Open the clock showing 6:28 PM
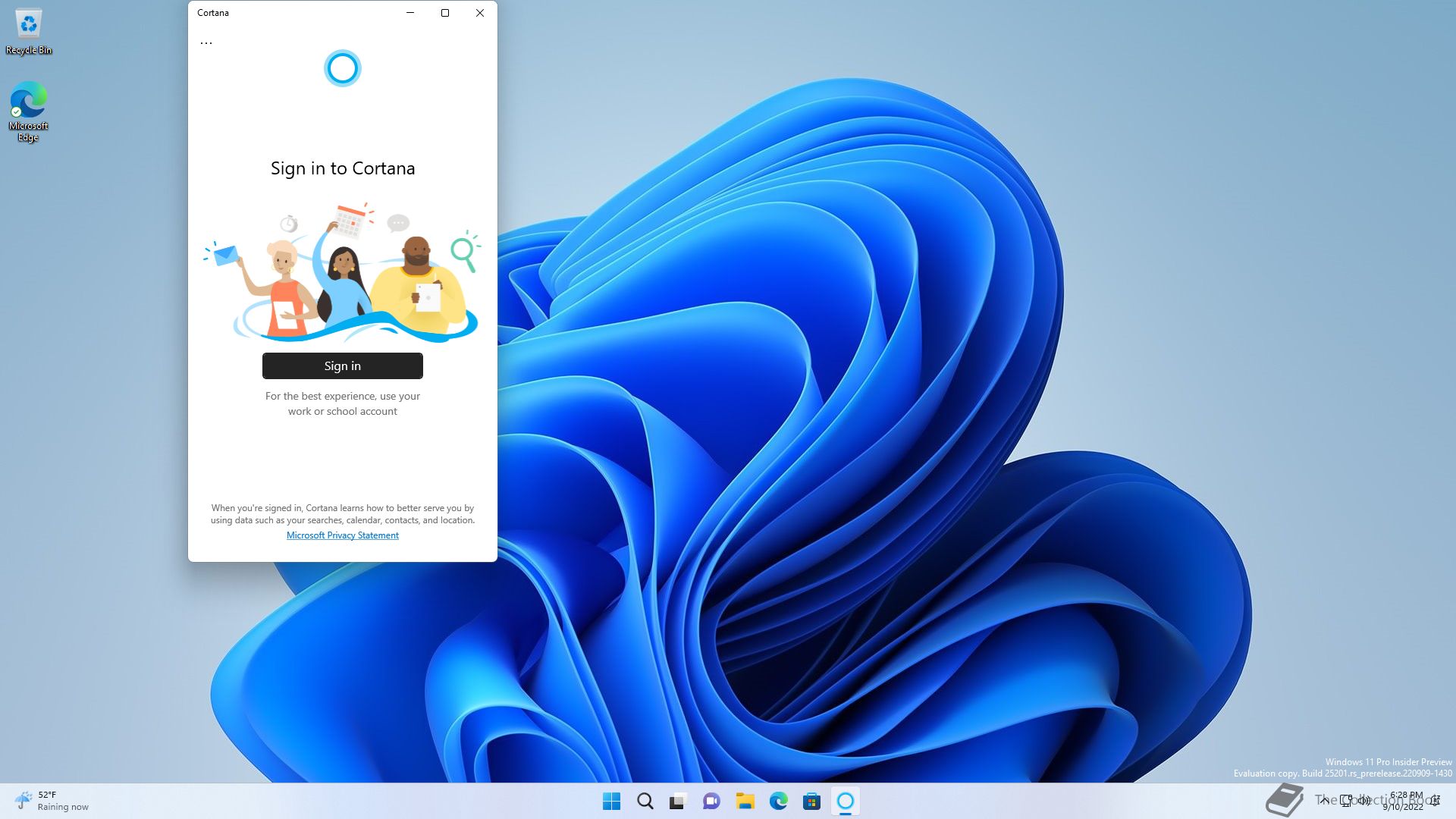Screen dimensions: 1456x819 [1405, 801]
